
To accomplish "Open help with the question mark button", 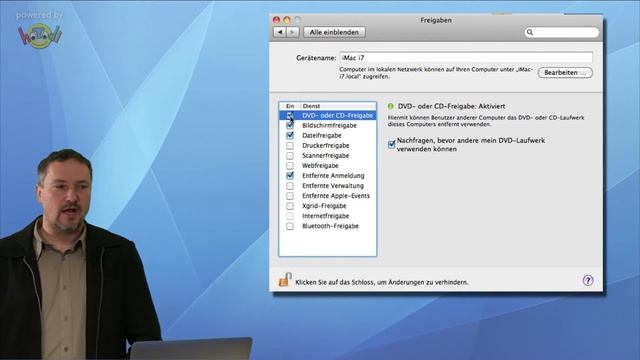I will click(588, 280).
